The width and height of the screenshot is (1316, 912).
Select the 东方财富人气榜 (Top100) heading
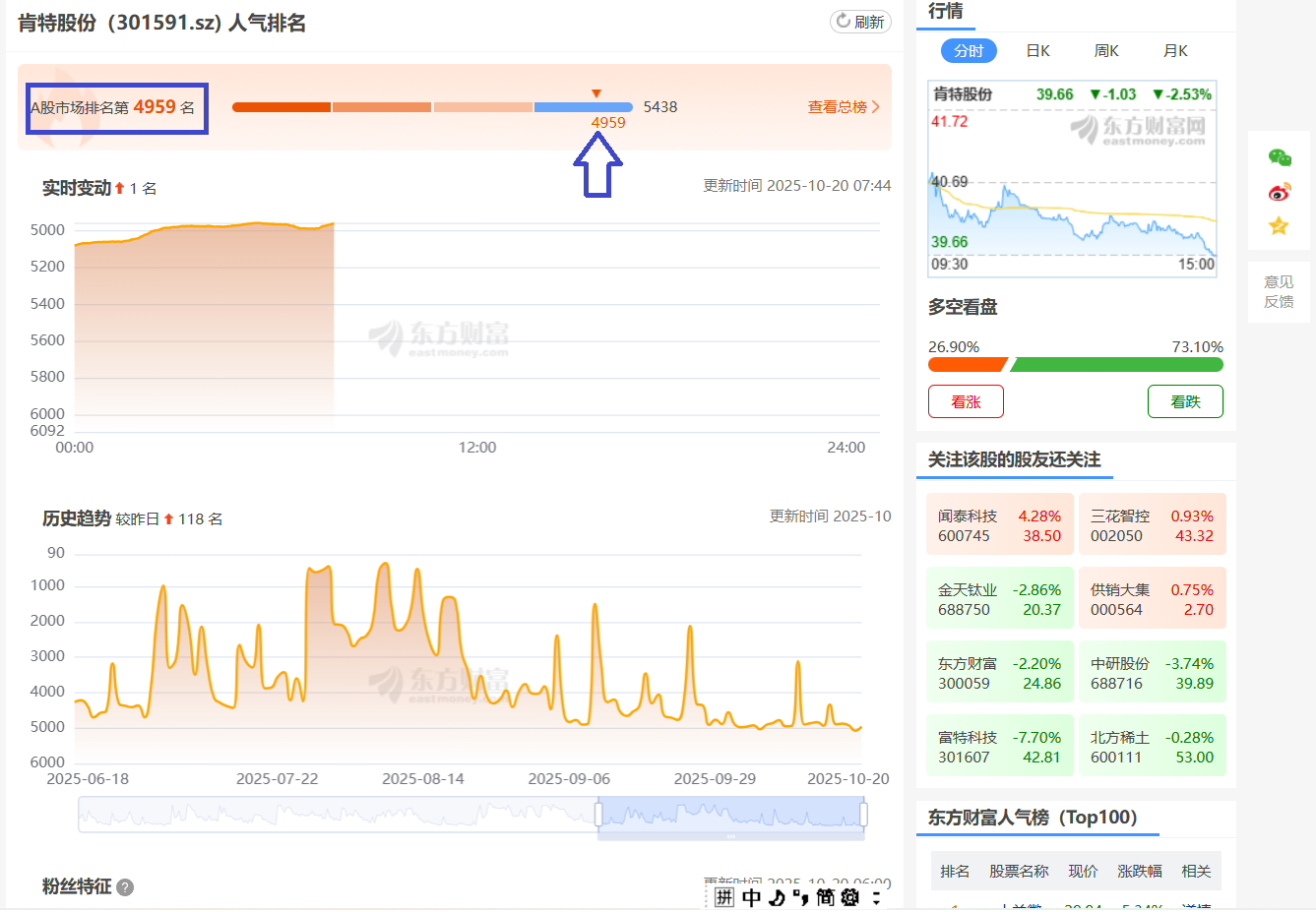pos(1033,818)
